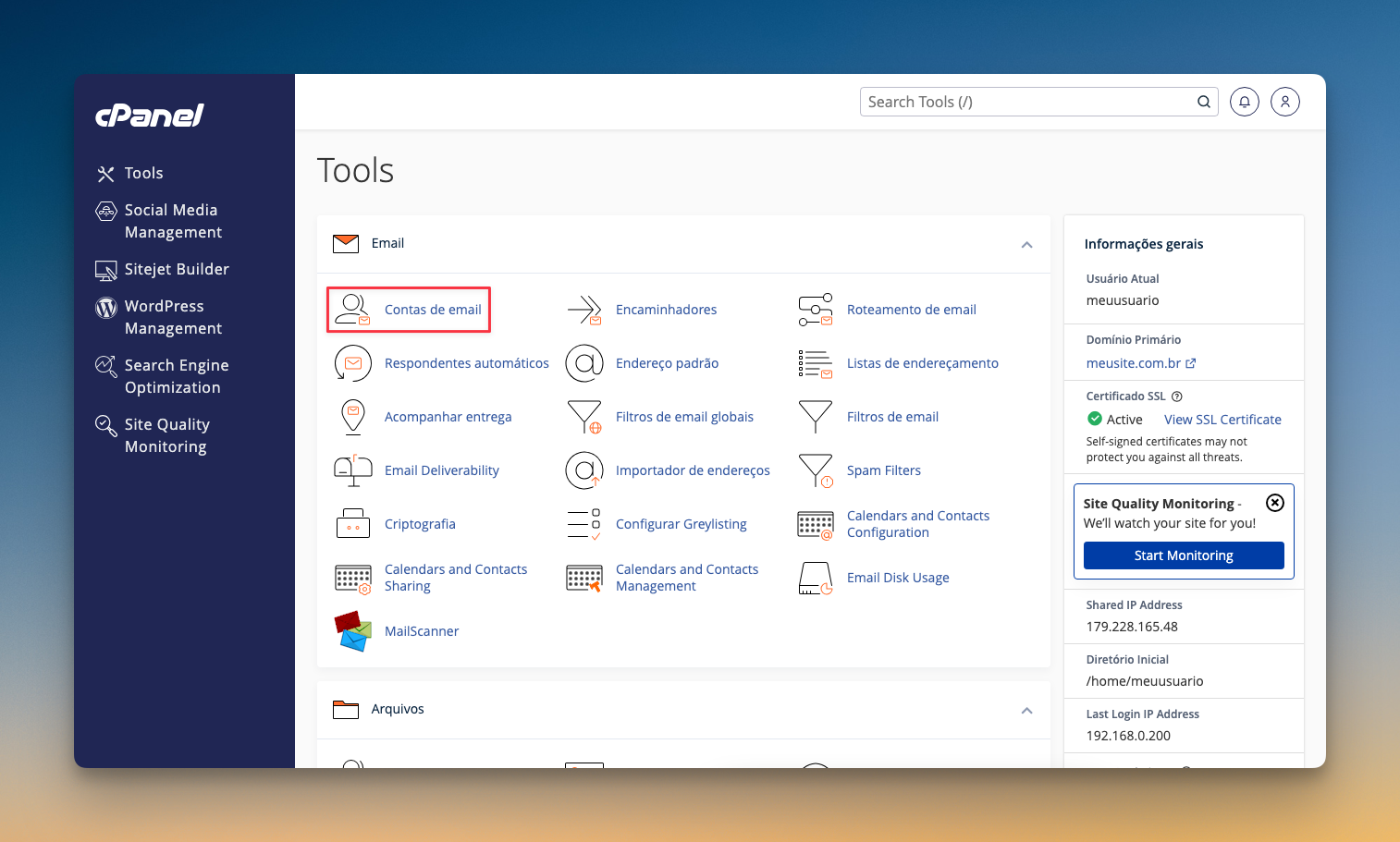The height and width of the screenshot is (842, 1400).
Task: Open Sitejet Builder in the sidebar
Action: click(176, 269)
